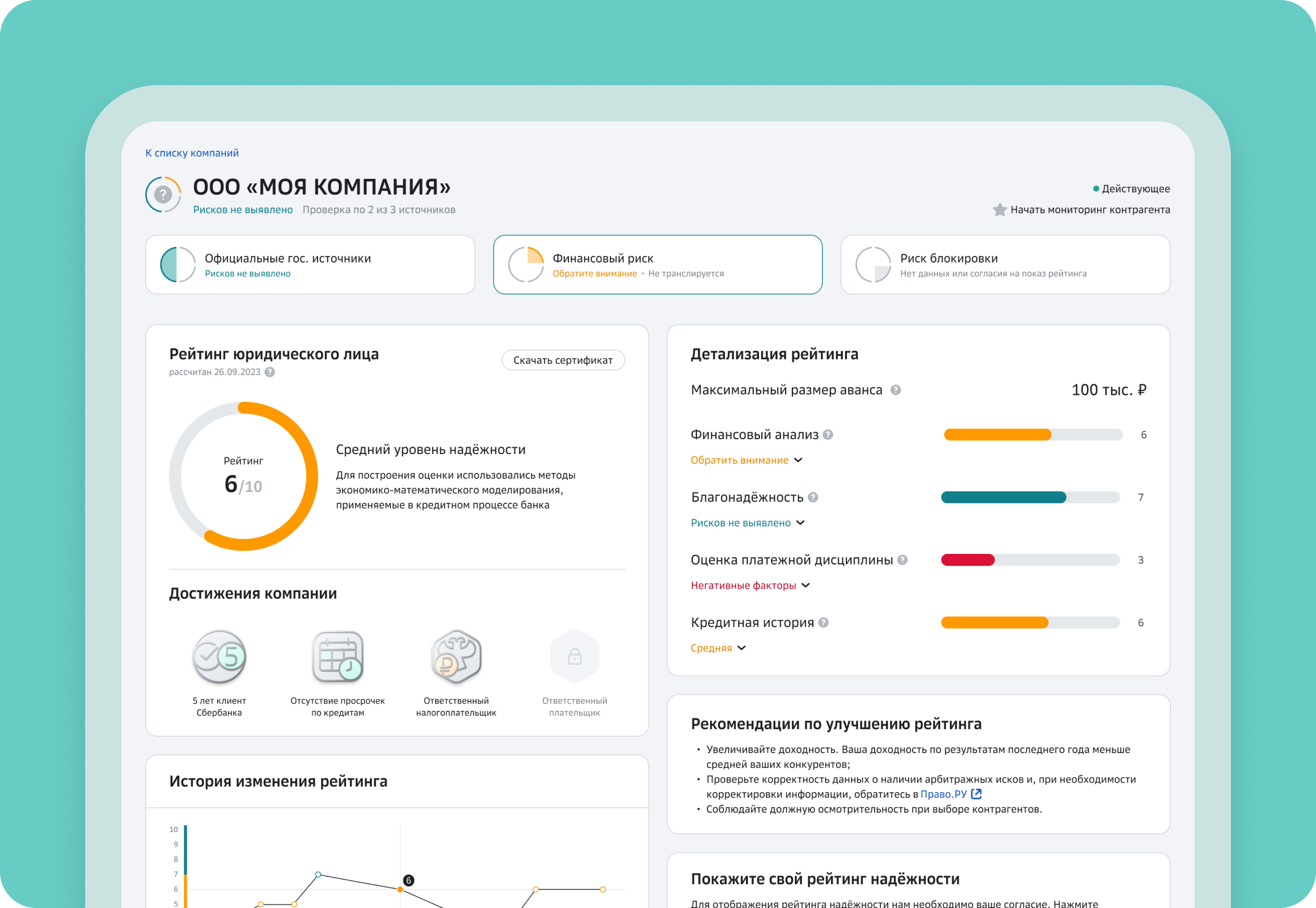1316x908 pixels.
Task: Open the Официальные гос. источники tab
Action: tap(310, 264)
